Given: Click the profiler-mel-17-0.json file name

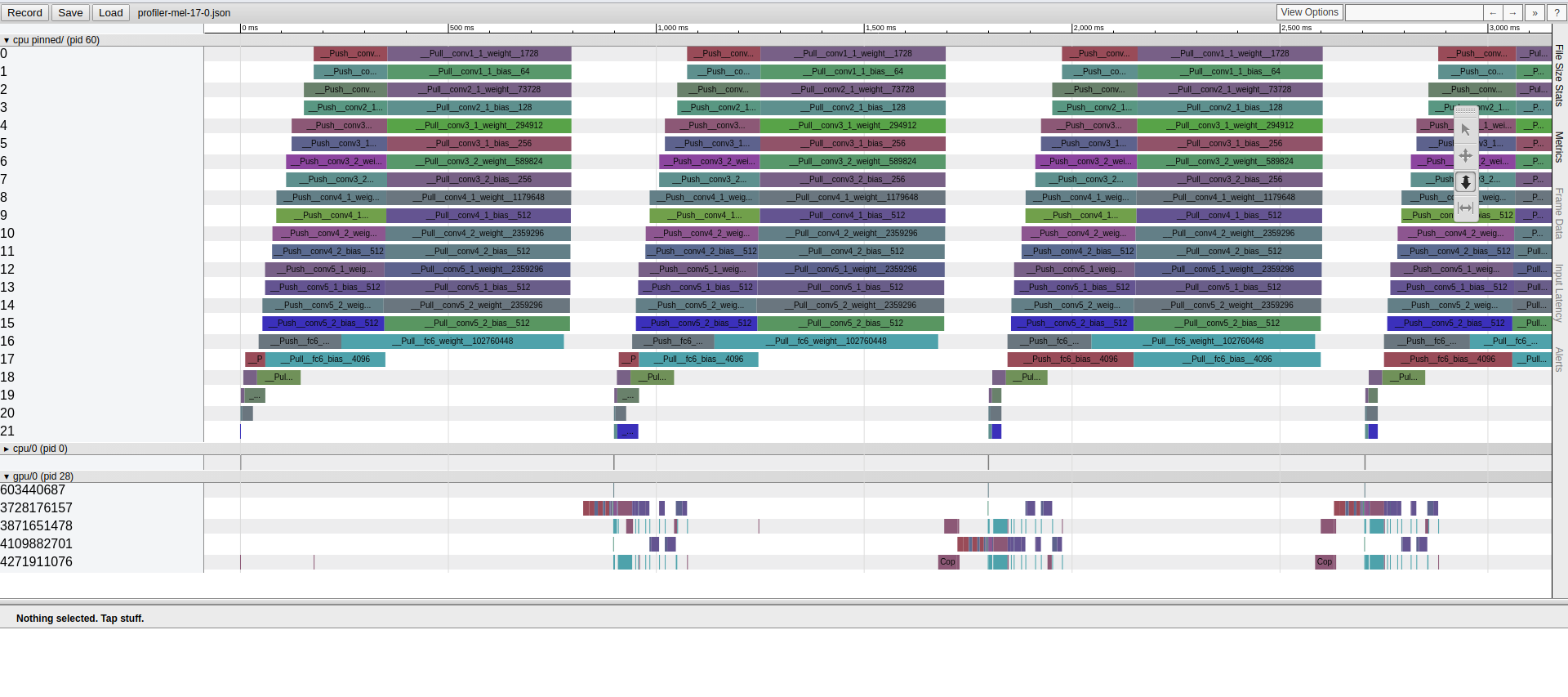Looking at the screenshot, I should click(184, 13).
